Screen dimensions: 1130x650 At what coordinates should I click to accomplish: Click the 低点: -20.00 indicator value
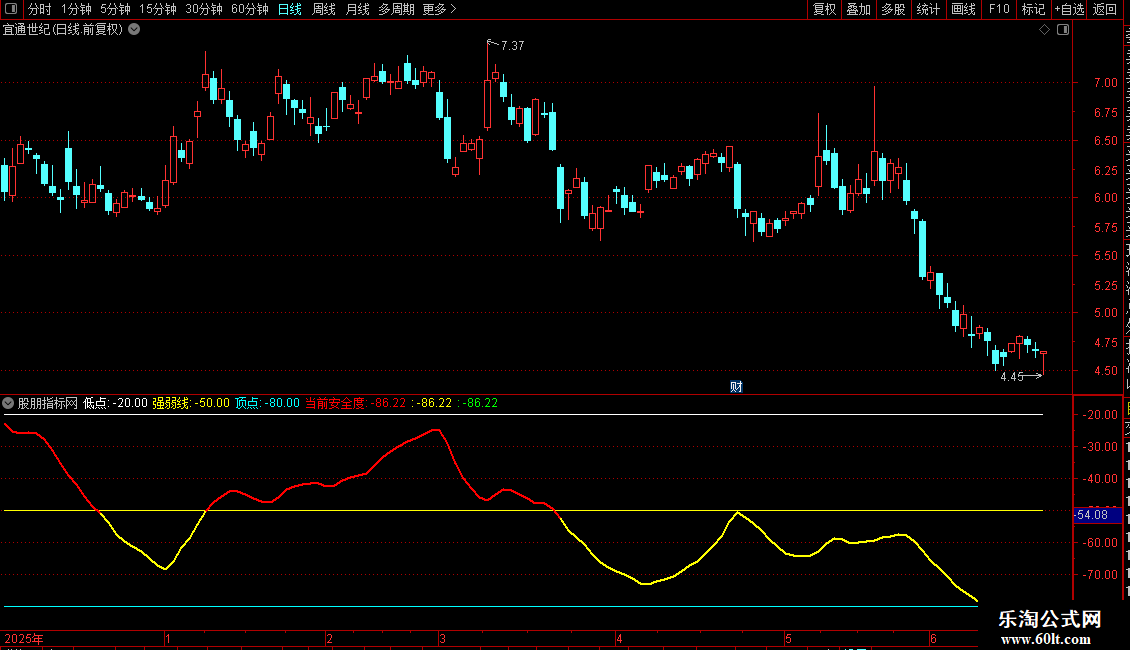click(115, 403)
